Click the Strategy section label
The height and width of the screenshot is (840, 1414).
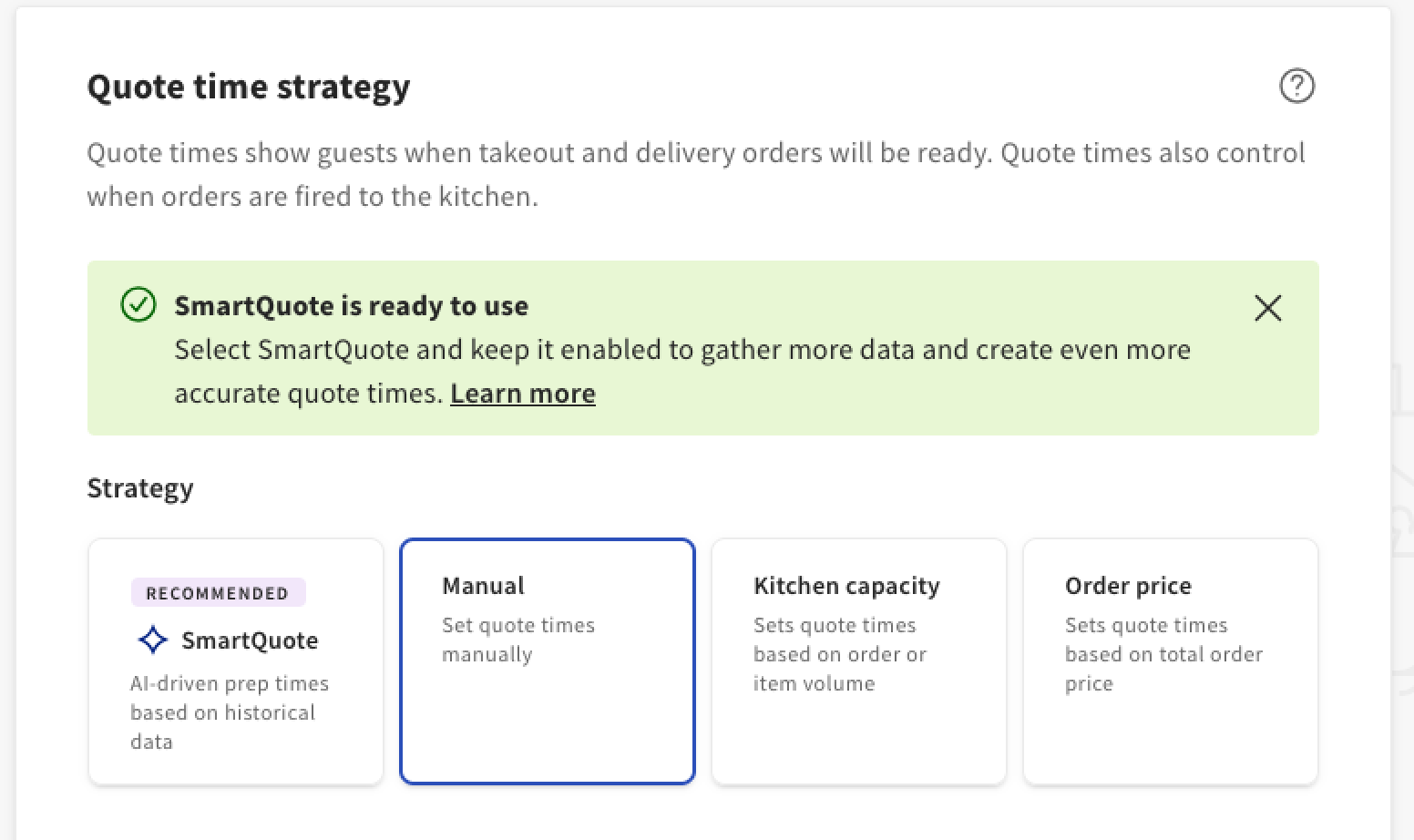click(x=140, y=487)
